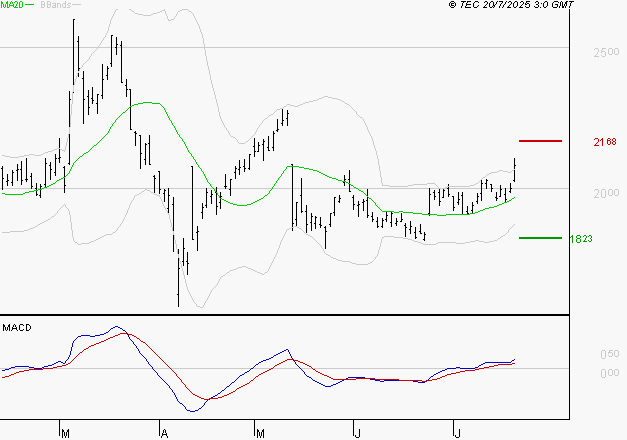Click the second M month marker

click(260, 433)
